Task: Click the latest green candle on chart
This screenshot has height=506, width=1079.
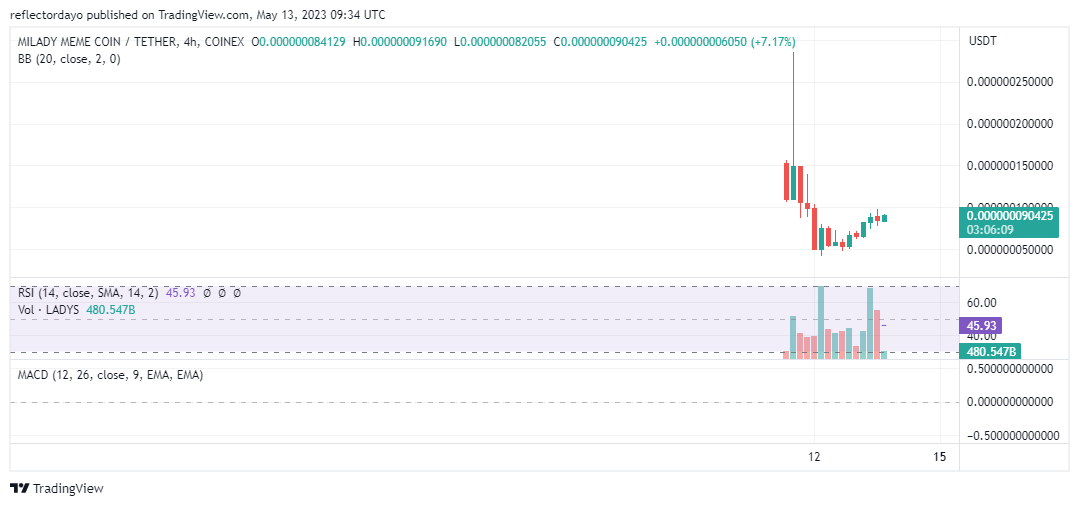Action: click(884, 218)
